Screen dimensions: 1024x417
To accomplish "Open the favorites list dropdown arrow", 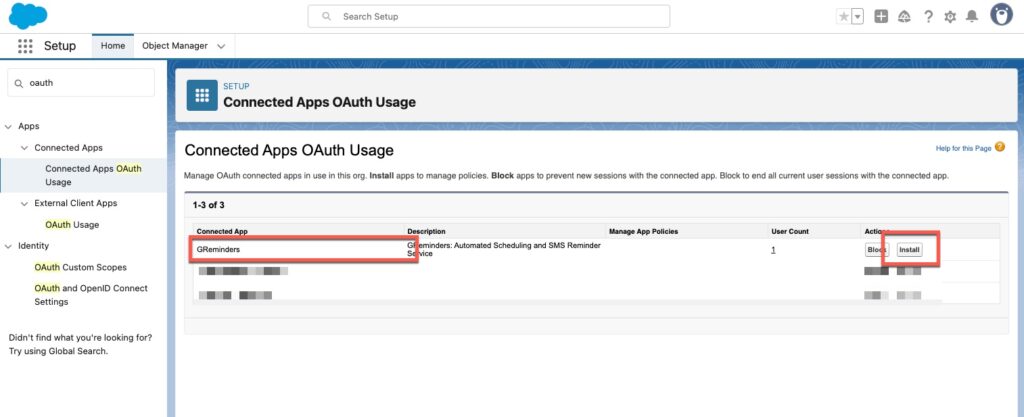I will click(857, 17).
